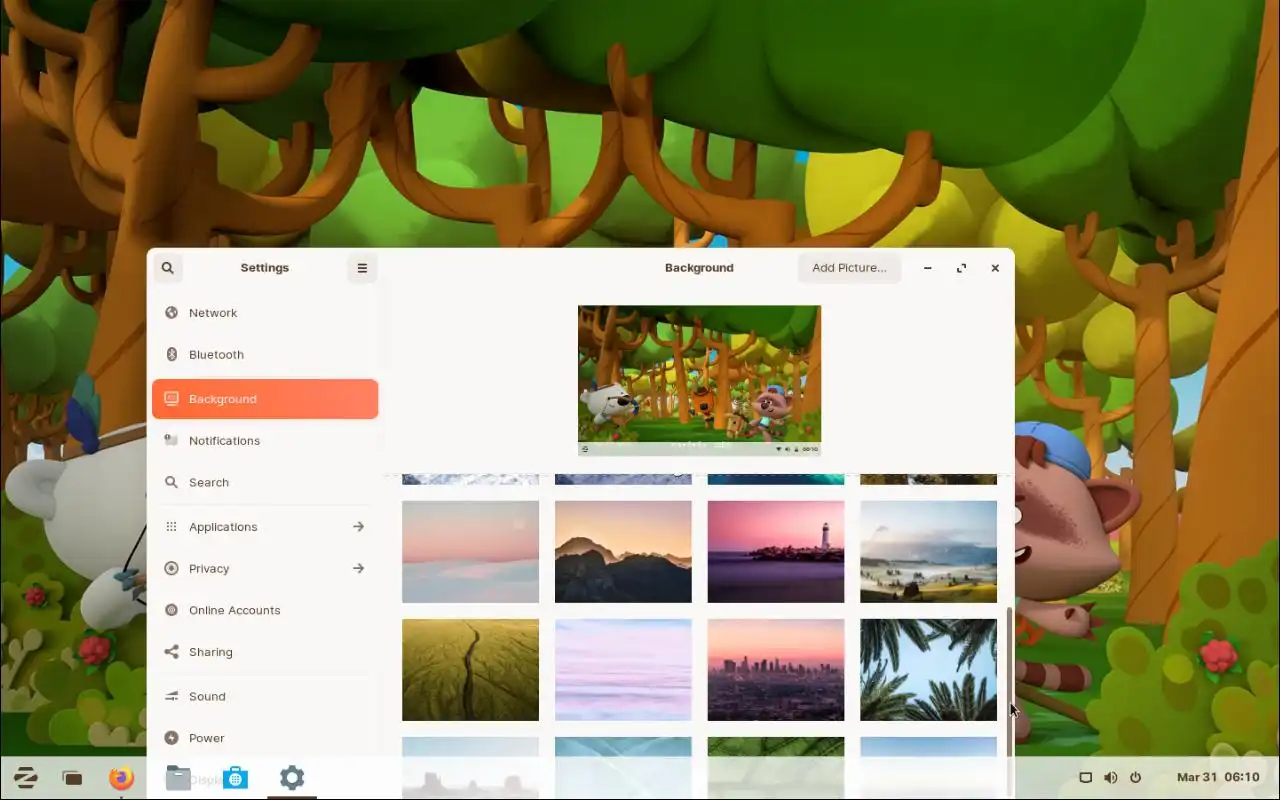
Task: Expand the Applications submenu arrow
Action: 358,527
